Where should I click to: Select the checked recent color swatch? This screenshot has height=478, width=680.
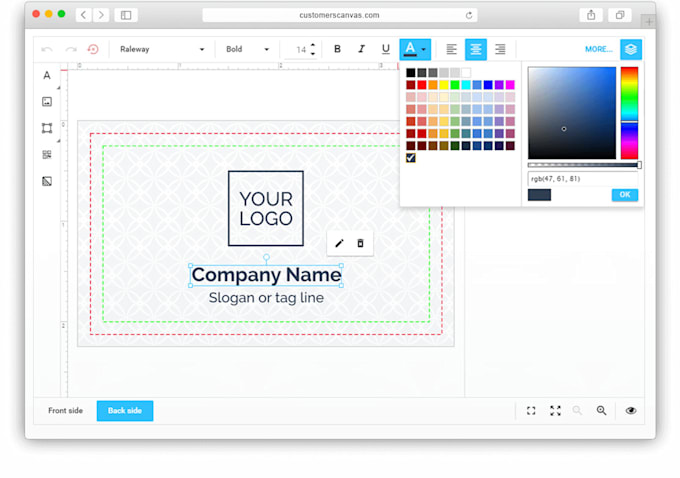tap(411, 158)
